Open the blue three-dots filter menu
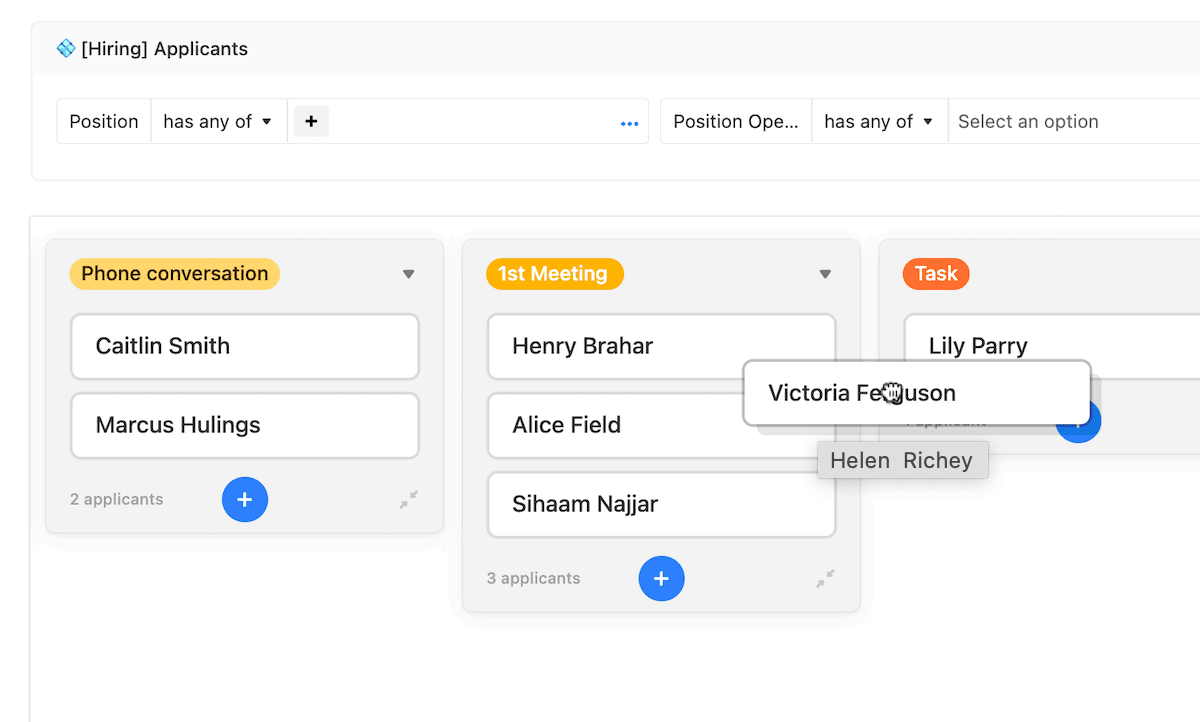Screen dimensions: 1200x722 pos(629,124)
